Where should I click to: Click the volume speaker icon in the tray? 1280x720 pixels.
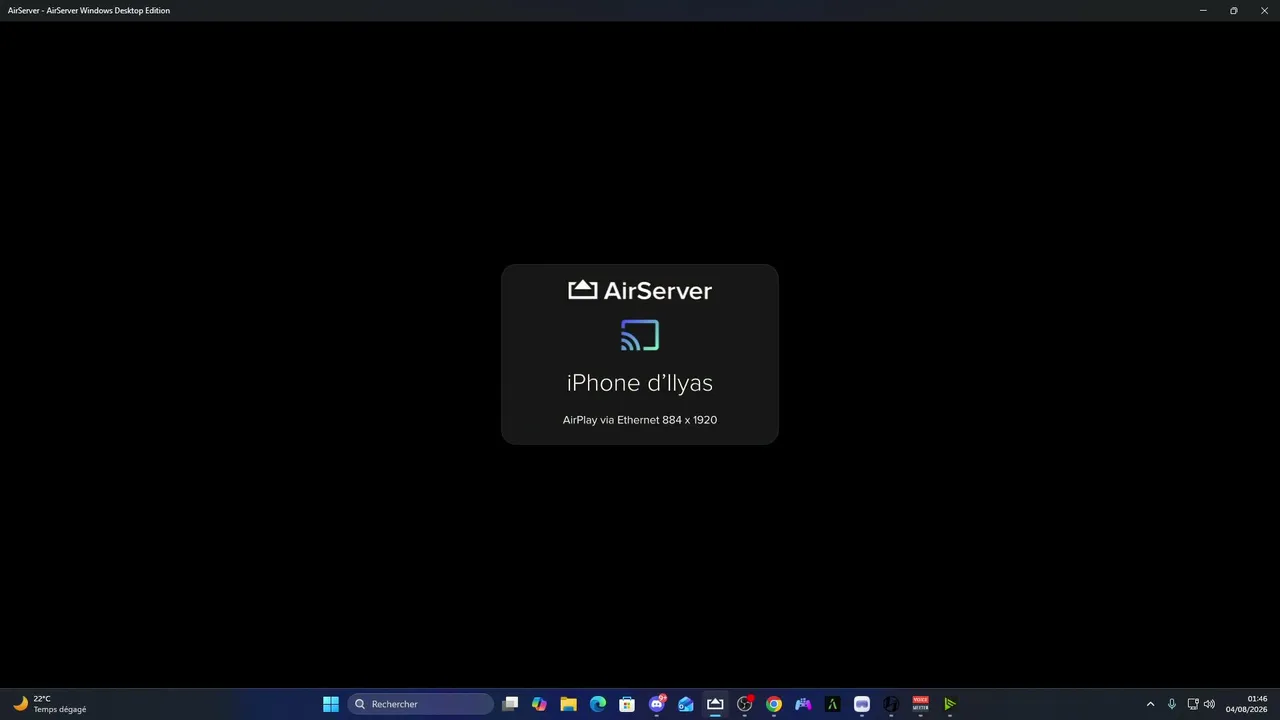1210,704
